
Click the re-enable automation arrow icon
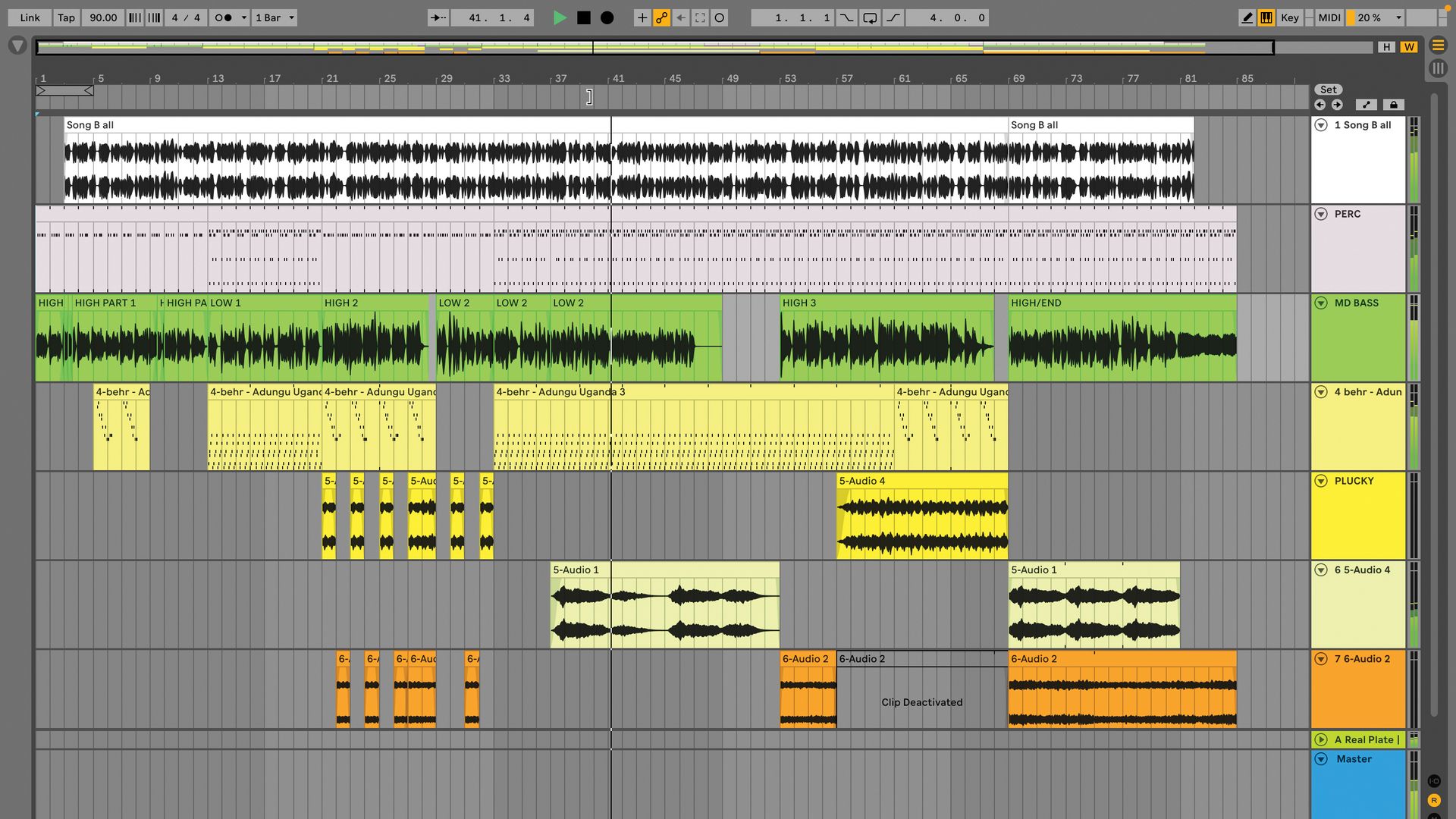pyautogui.click(x=681, y=17)
